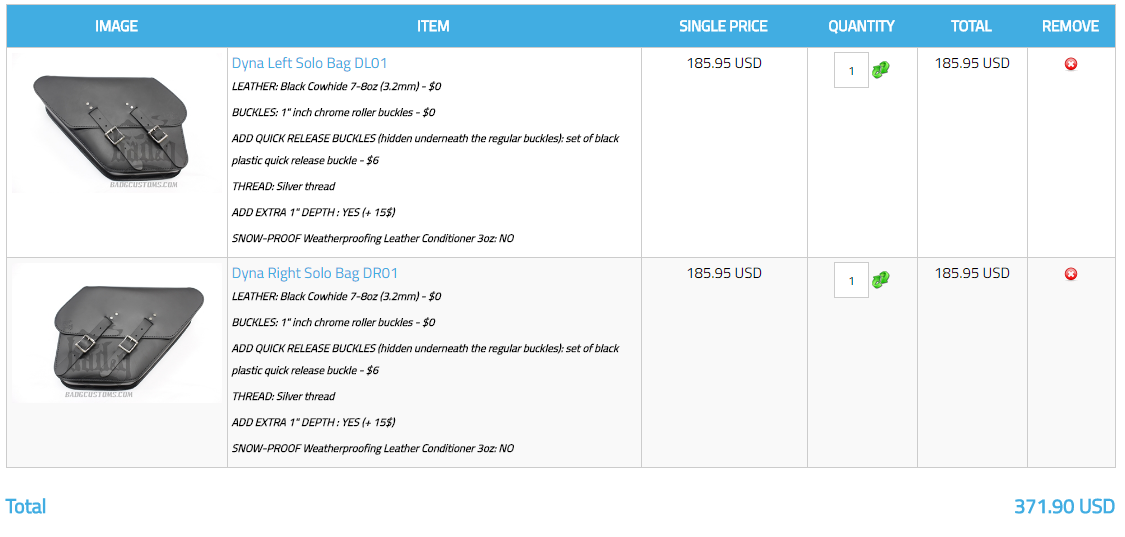Remove the Dyna Left Solo Bag item
The width and height of the screenshot is (1125, 537).
1071,64
